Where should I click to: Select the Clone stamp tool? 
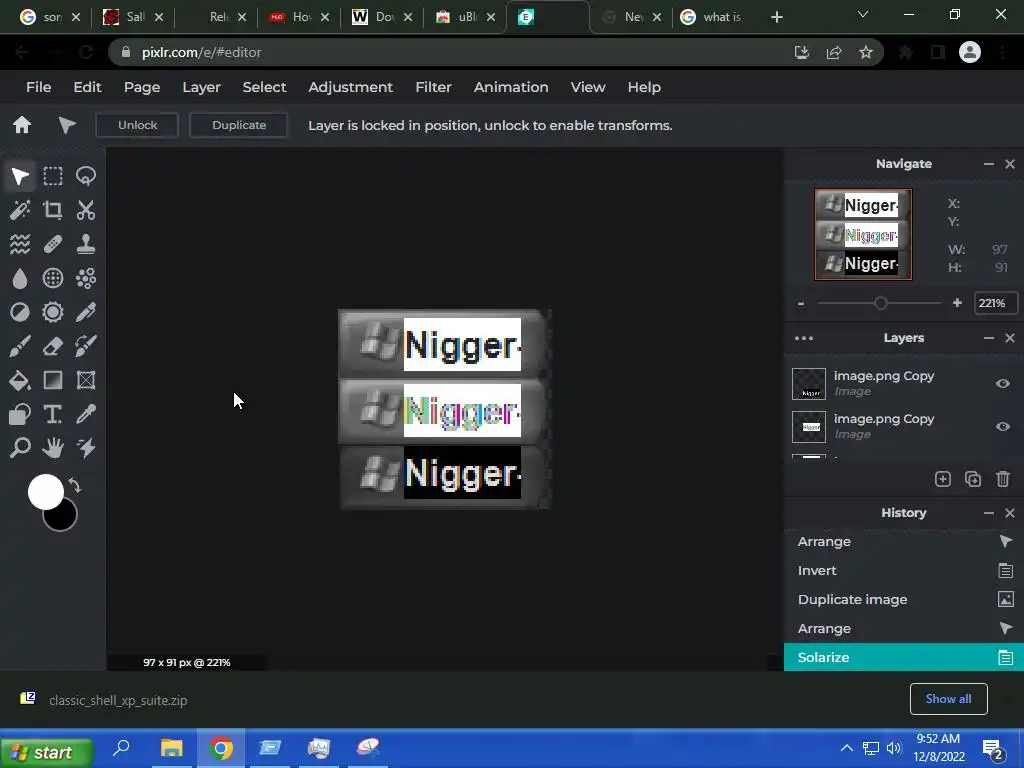coord(86,244)
